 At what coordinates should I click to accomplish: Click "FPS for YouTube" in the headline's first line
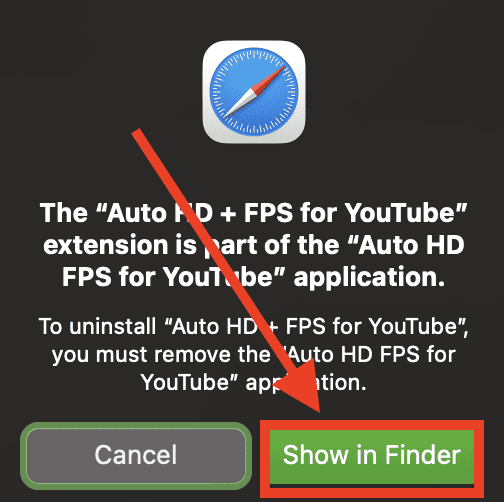point(350,213)
